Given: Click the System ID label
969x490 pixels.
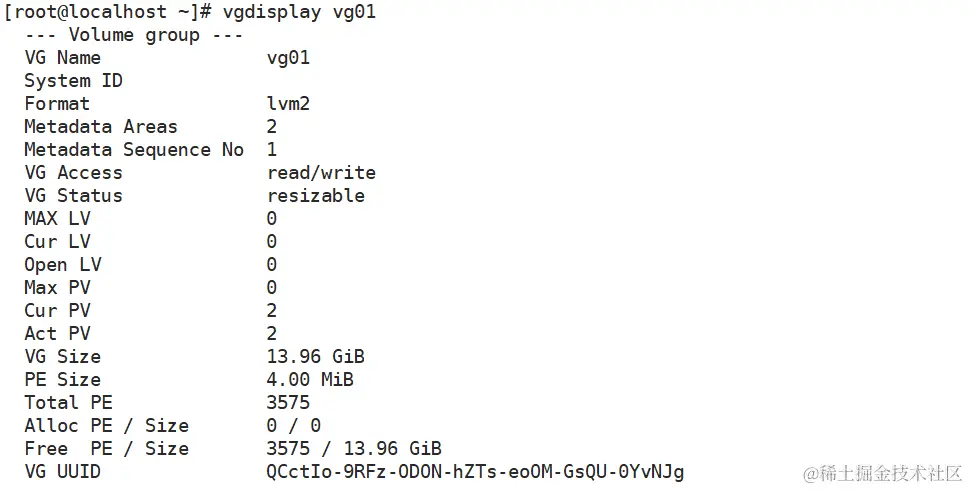Looking at the screenshot, I should pyautogui.click(x=73, y=81).
